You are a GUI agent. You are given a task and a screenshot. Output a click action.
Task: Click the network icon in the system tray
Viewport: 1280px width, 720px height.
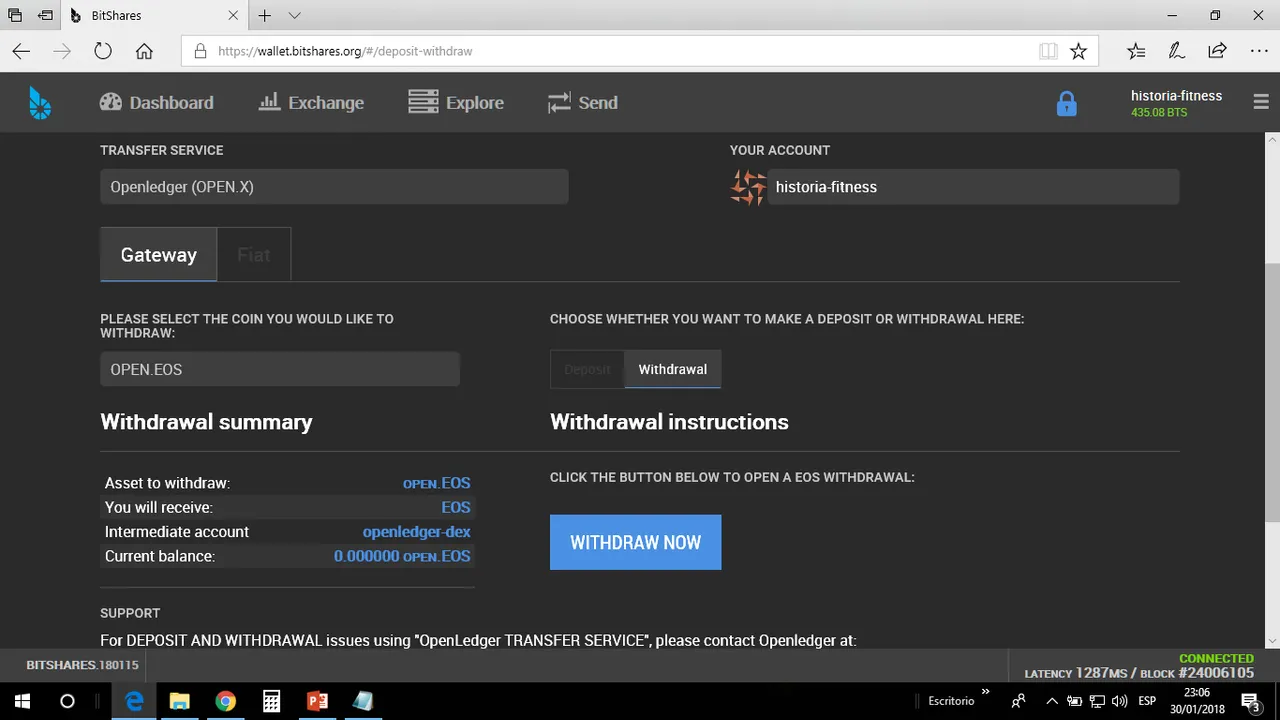coord(1097,701)
